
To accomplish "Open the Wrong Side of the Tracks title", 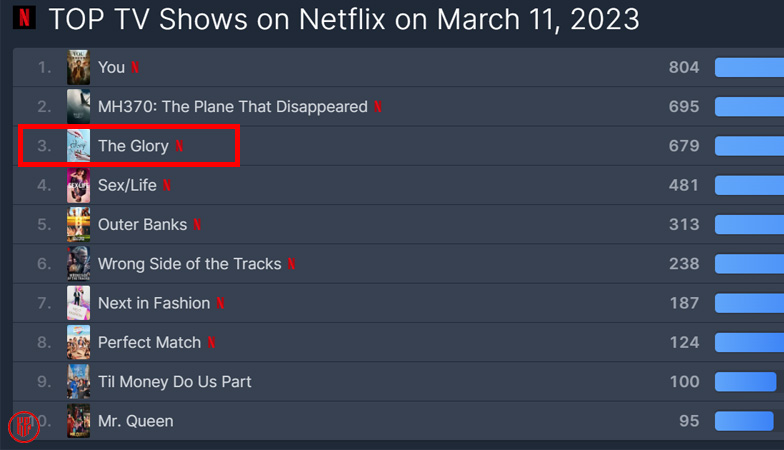I will pyautogui.click(x=189, y=264).
